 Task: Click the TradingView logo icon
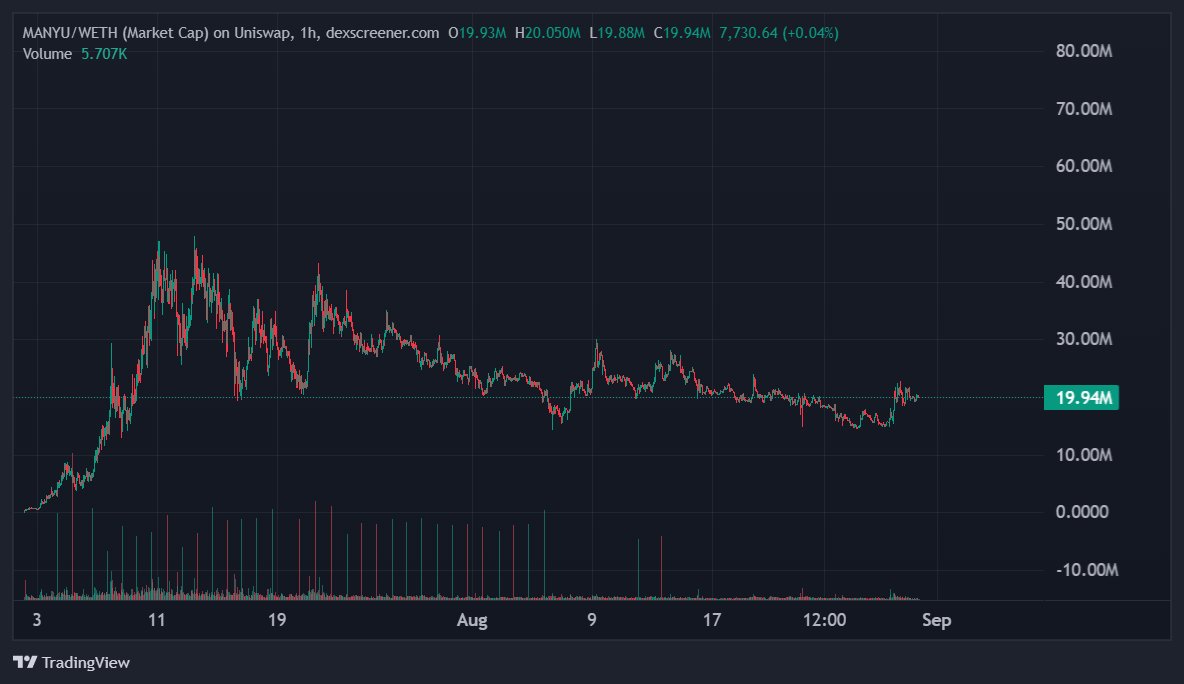click(24, 662)
